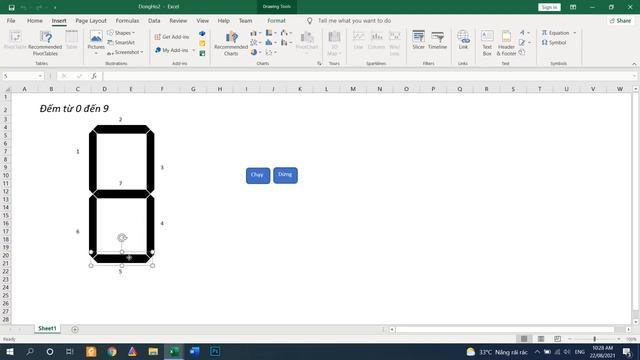Expand the Equation dropdown
Viewport: 640px width, 360px height.
[575, 33]
